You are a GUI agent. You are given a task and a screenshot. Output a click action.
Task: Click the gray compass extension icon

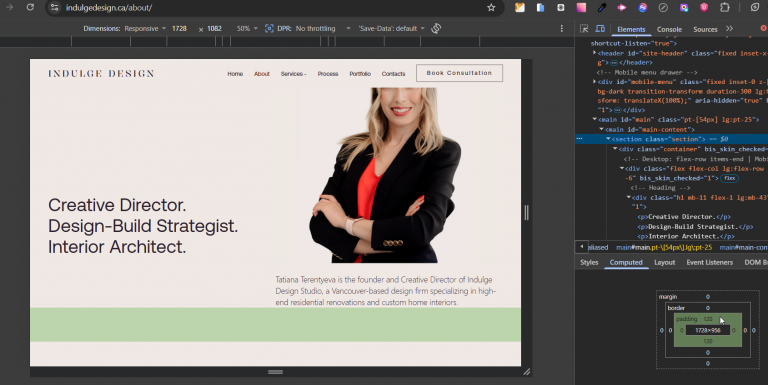(x=663, y=7)
